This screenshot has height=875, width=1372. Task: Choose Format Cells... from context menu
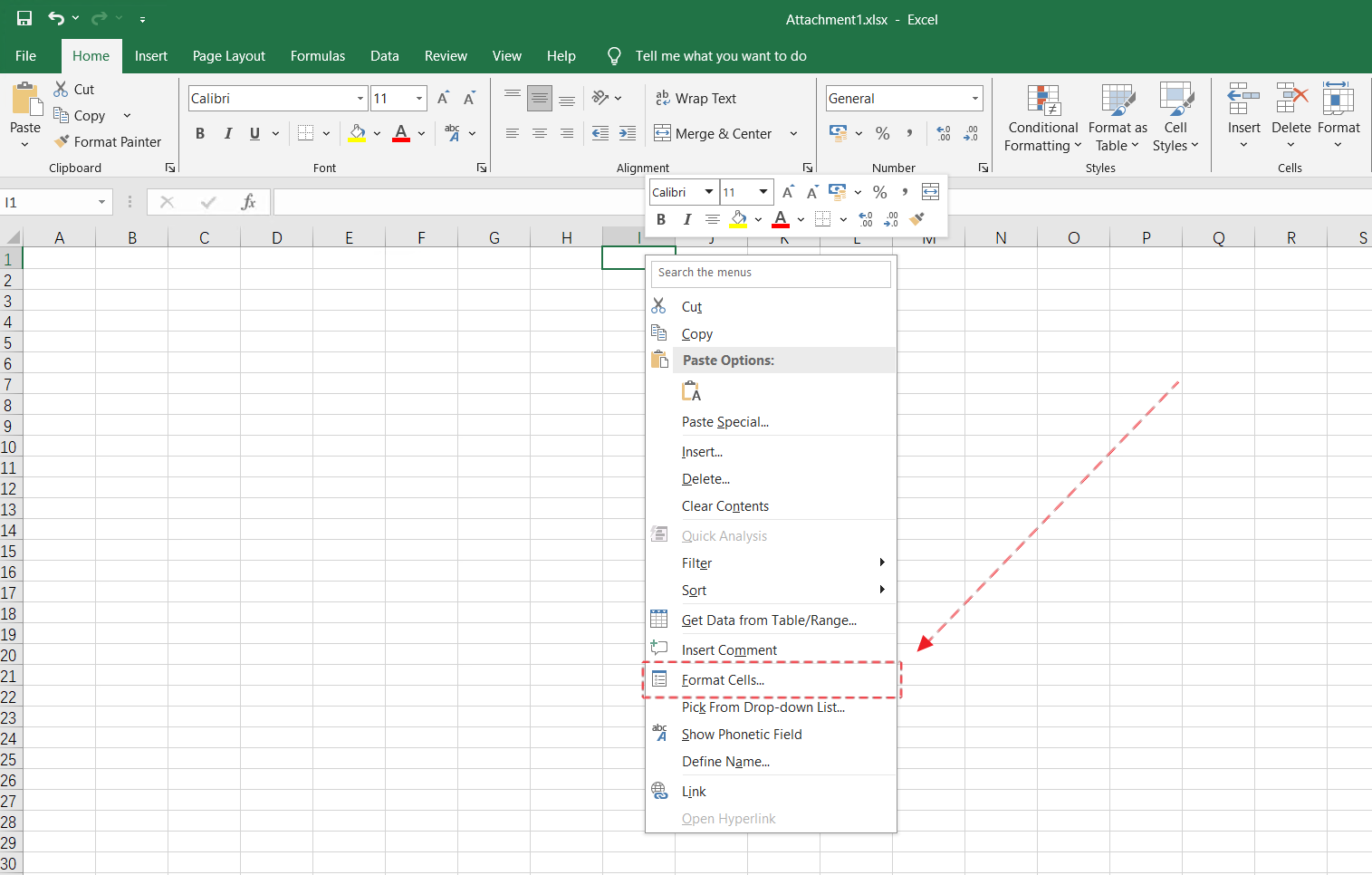click(771, 679)
